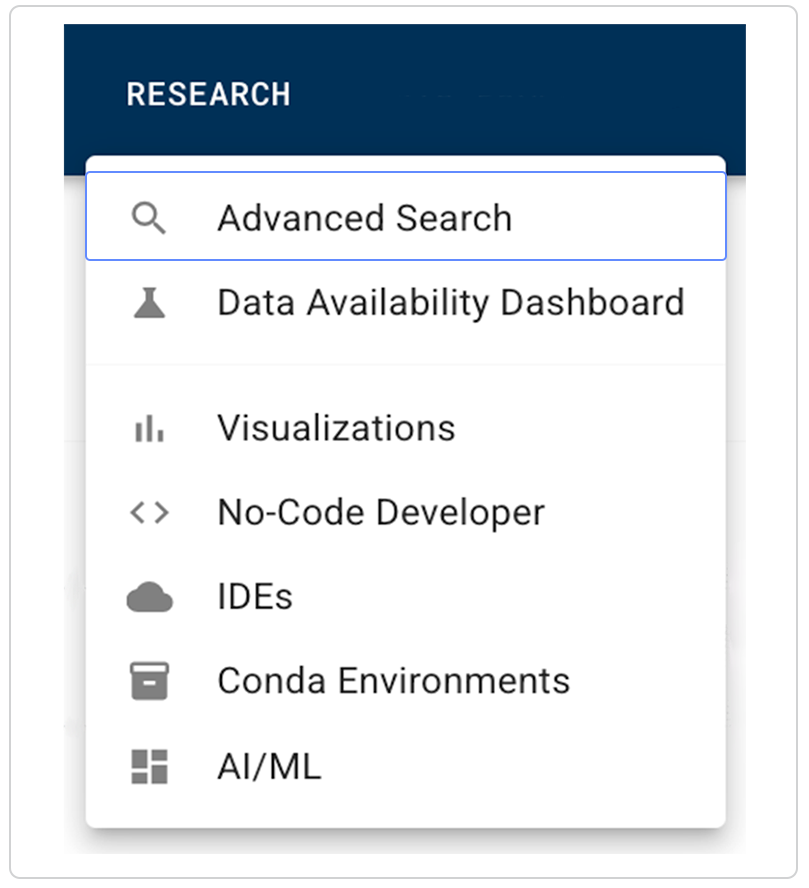Go to Conda Environments
809x888 pixels.
pyautogui.click(x=393, y=682)
